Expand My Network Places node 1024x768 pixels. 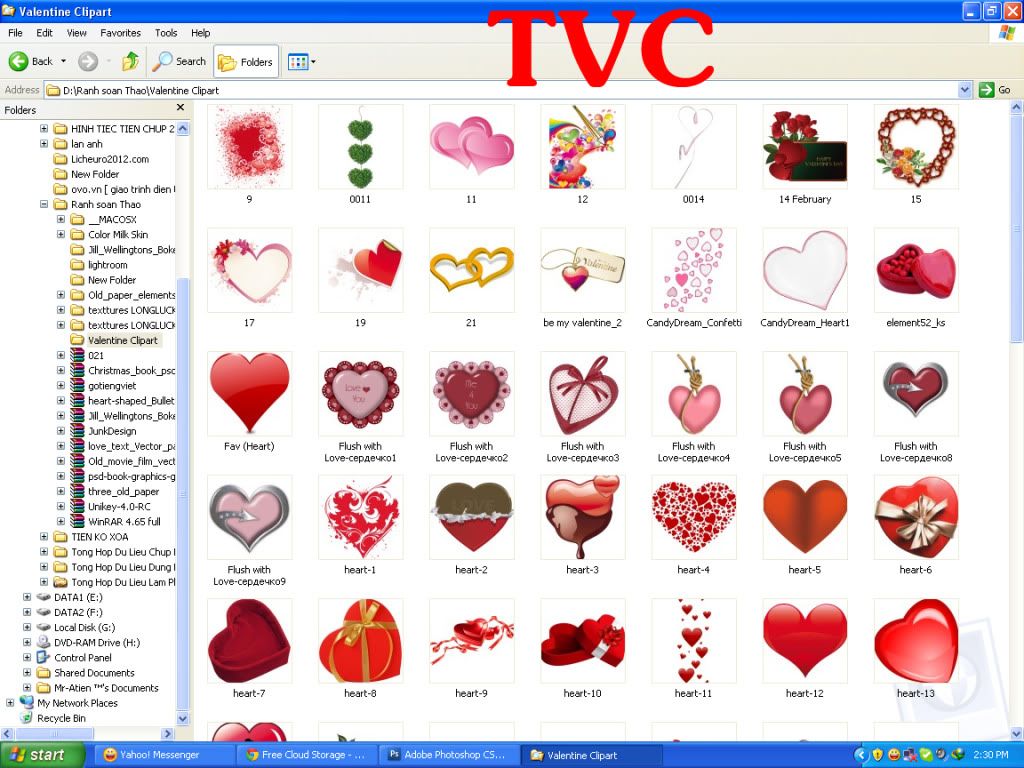[x=10, y=703]
